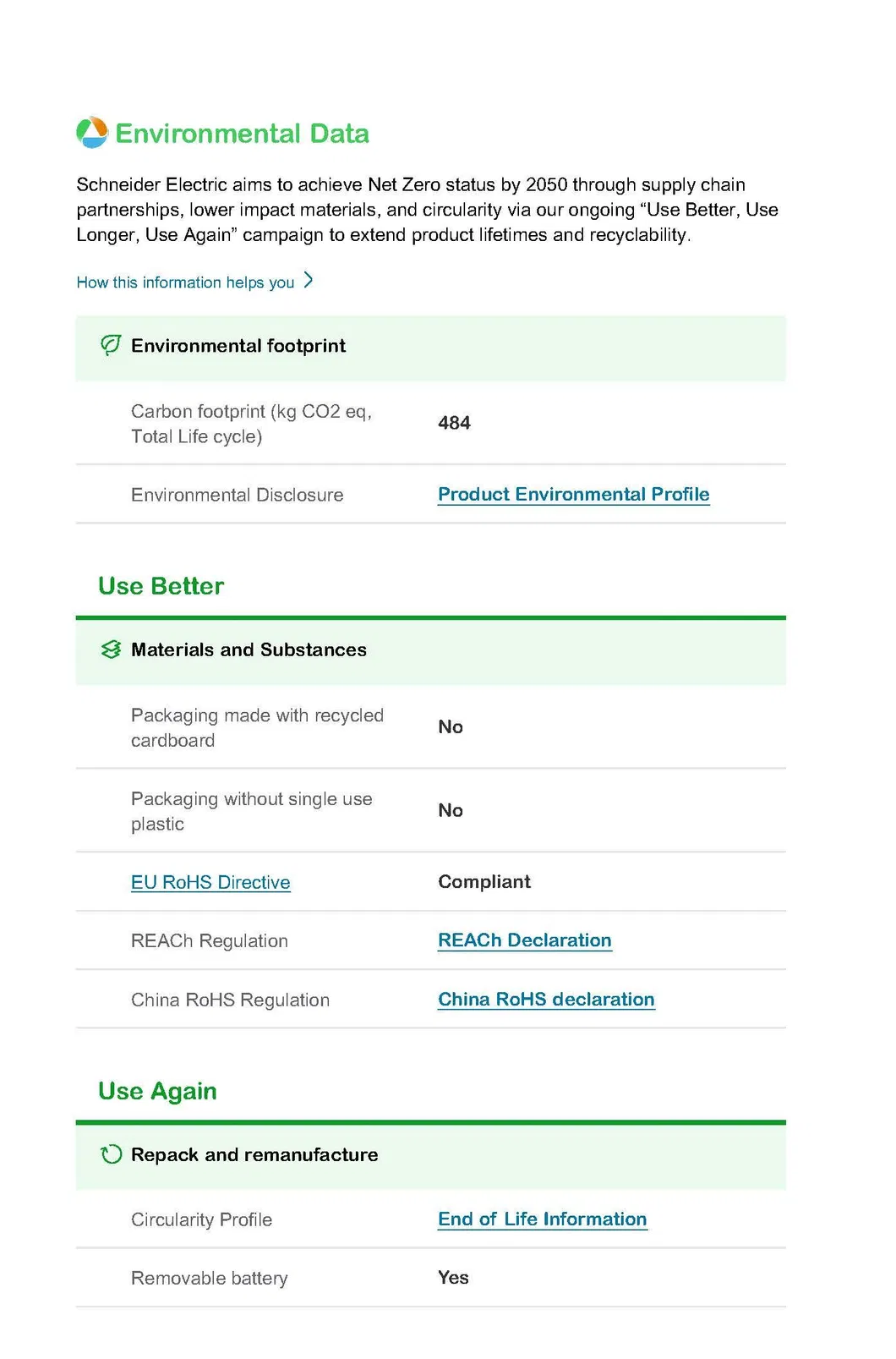Click the Use Again heading

157,1091
